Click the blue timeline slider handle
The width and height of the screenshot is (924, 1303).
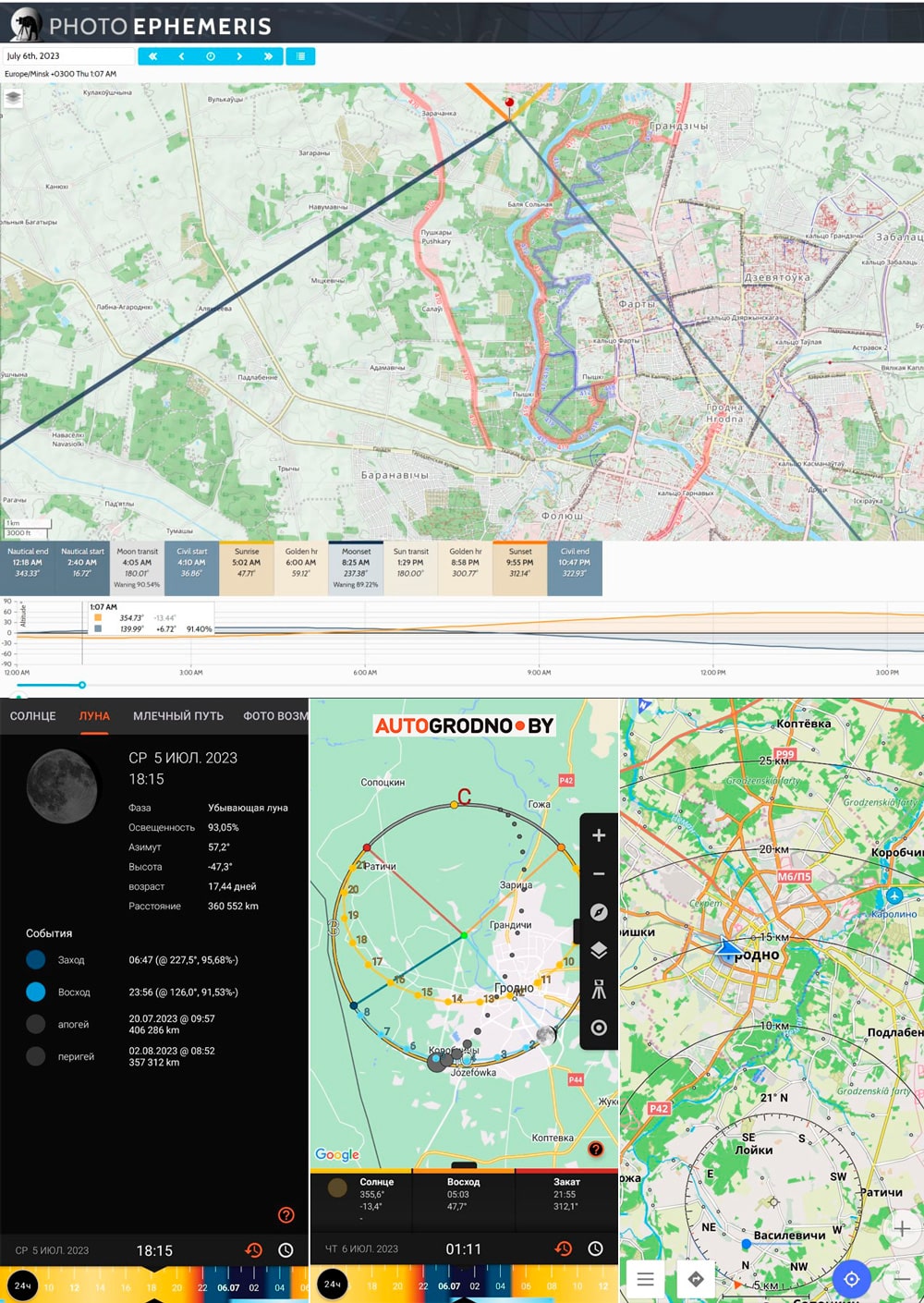(82, 685)
